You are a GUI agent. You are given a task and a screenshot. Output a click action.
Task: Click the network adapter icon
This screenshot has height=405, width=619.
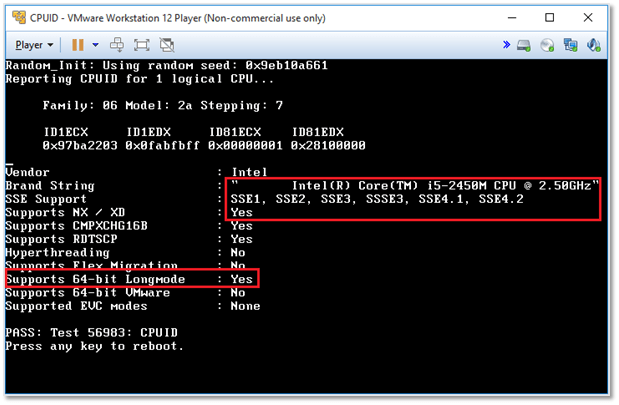(570, 45)
